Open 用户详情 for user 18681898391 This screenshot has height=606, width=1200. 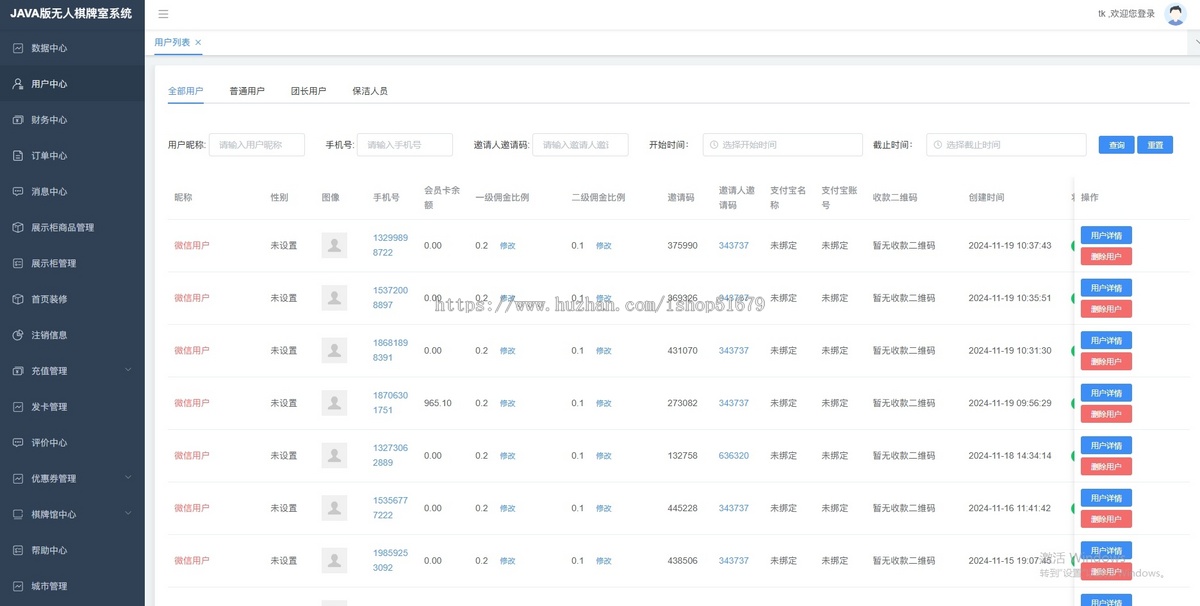[x=1106, y=340]
